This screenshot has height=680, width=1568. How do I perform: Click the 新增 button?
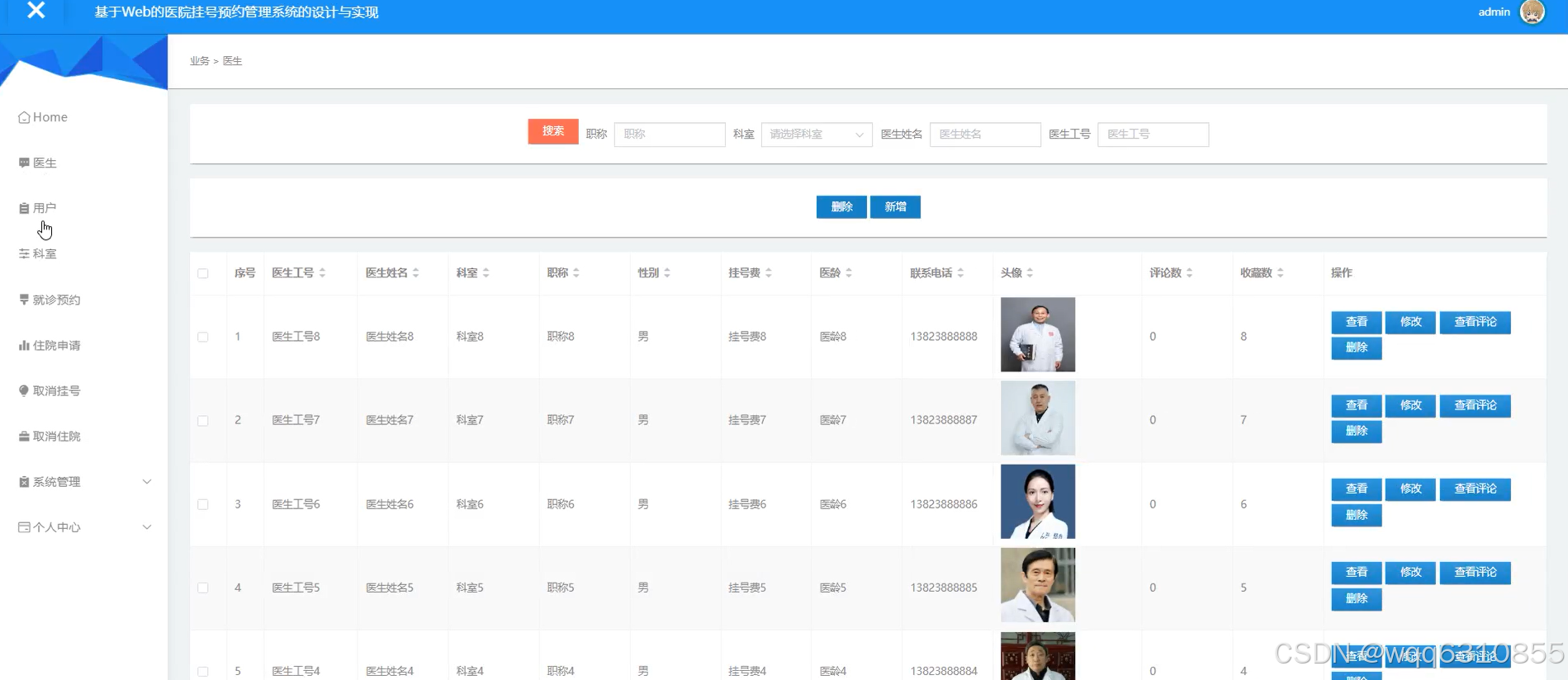click(895, 207)
